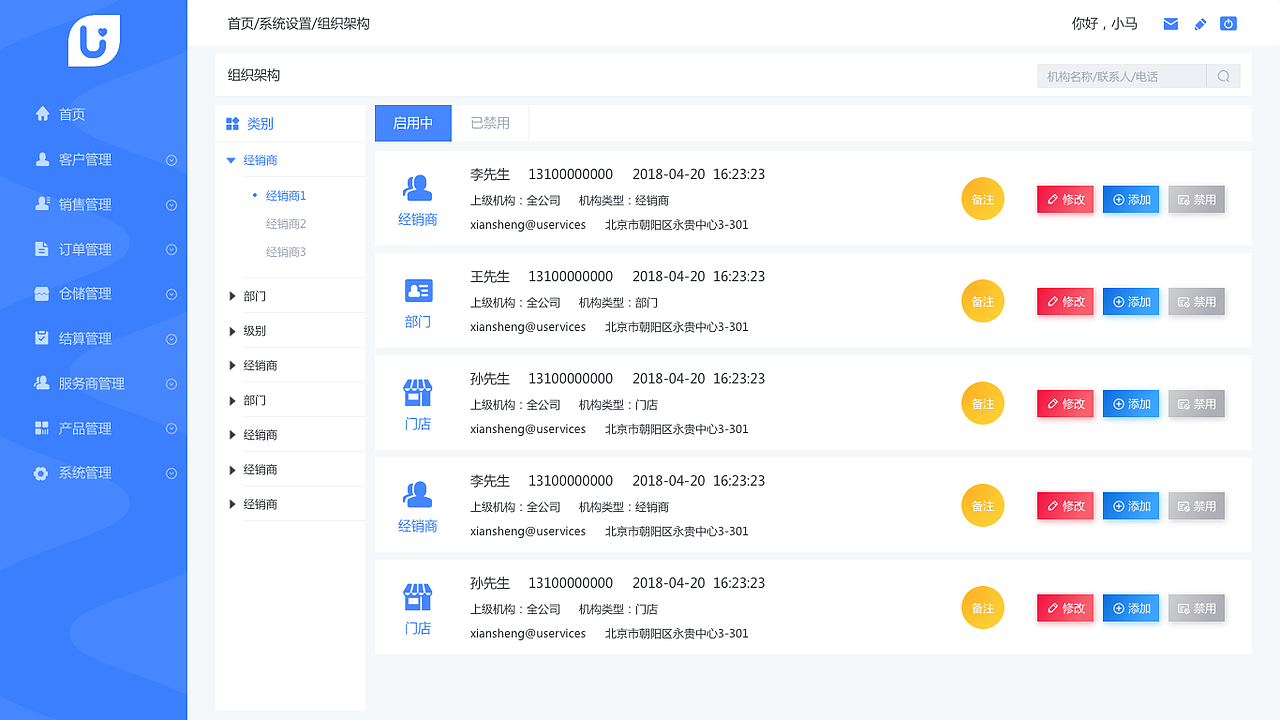Click 备注 in the bottom 孙先生 card
The width and height of the screenshot is (1280, 720).
983,608
